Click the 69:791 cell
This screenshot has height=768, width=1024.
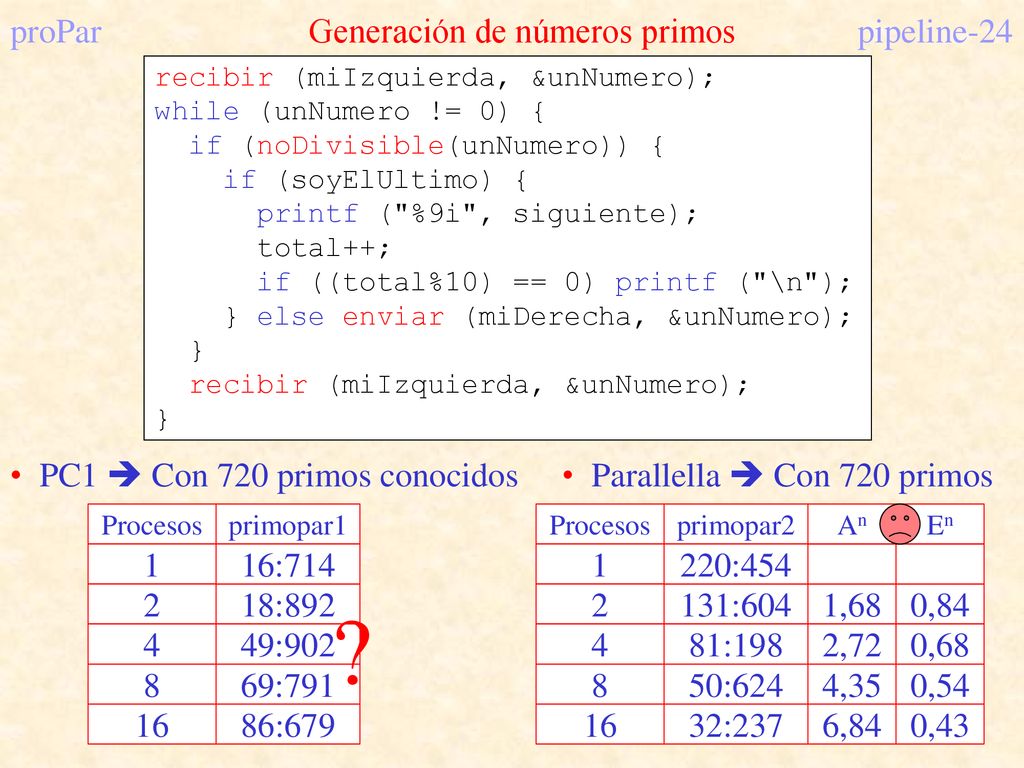[x=287, y=685]
